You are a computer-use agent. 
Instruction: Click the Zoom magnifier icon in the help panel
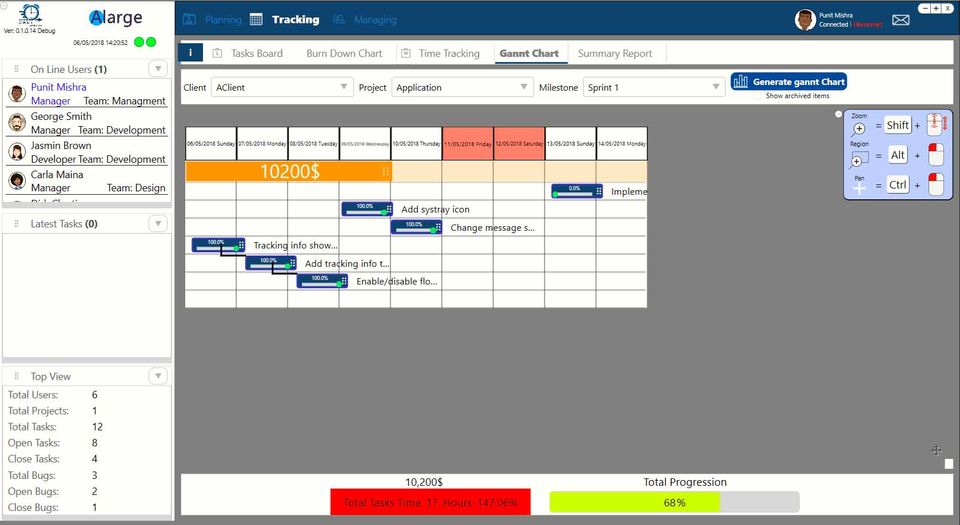859,128
